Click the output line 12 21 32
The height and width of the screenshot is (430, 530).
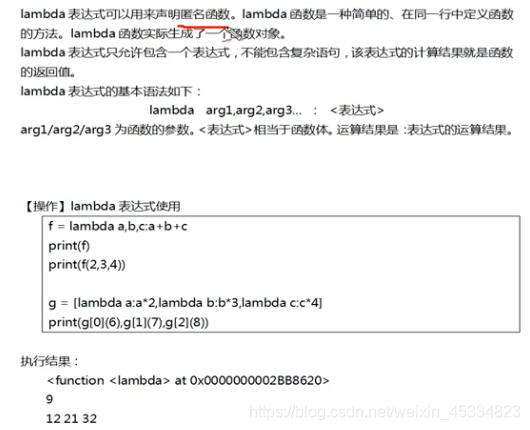tap(72, 419)
